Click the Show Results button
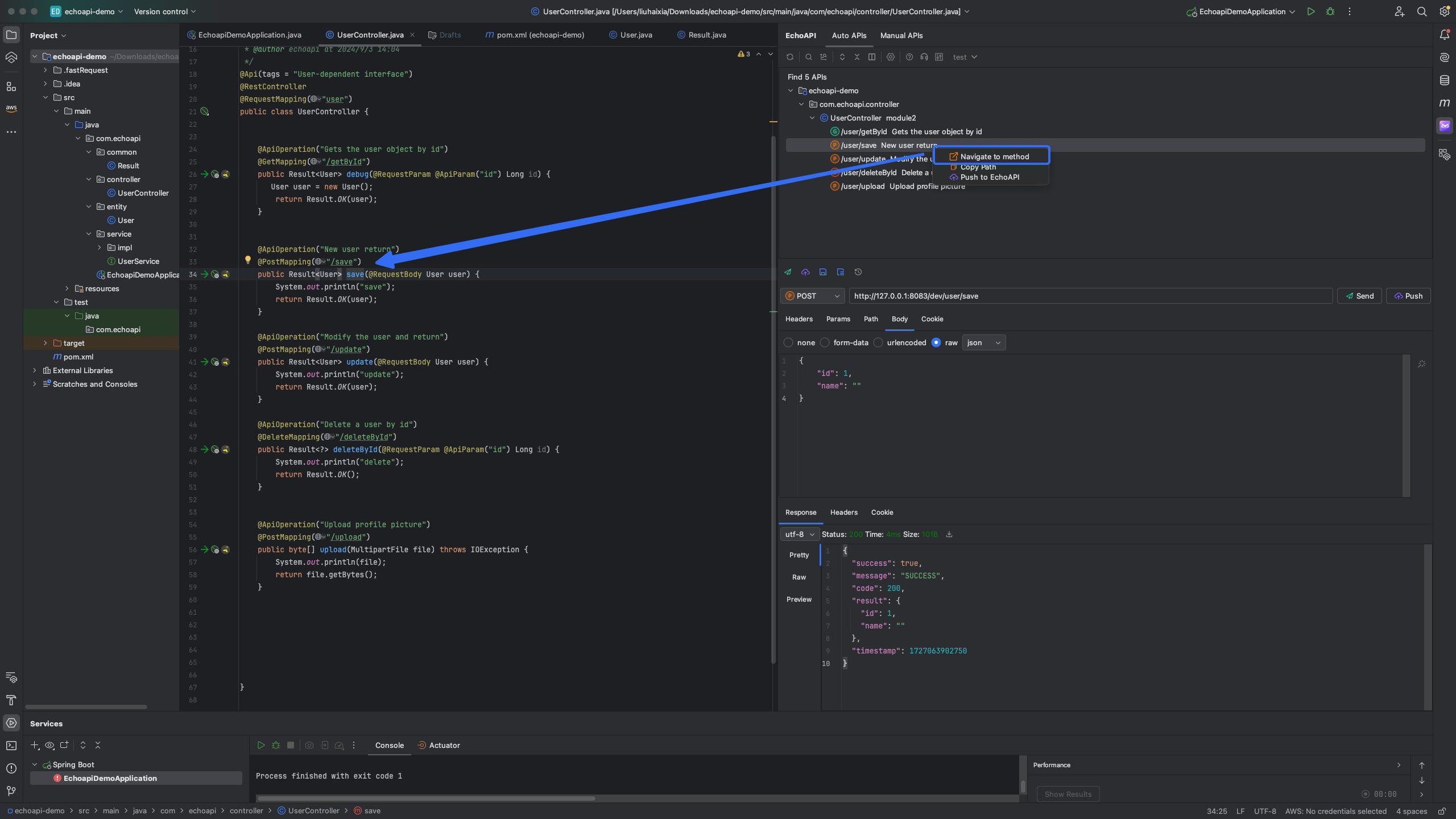Viewport: 1456px width, 819px height. click(x=1068, y=794)
